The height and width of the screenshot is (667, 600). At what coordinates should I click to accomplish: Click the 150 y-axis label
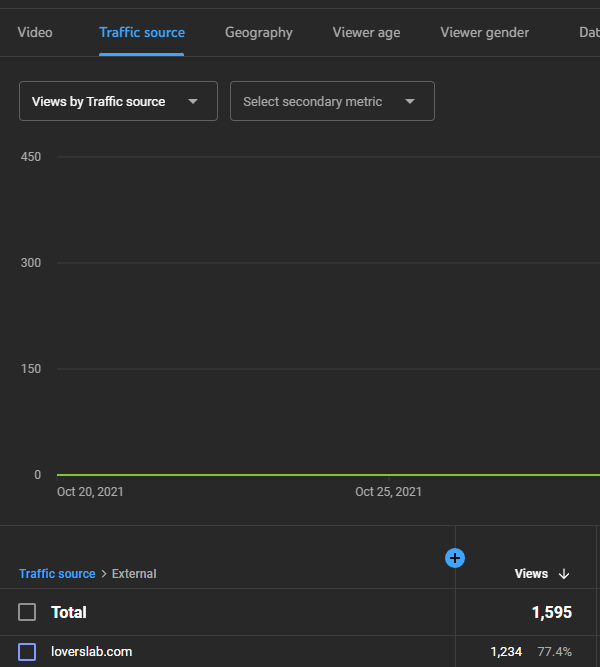pyautogui.click(x=31, y=369)
